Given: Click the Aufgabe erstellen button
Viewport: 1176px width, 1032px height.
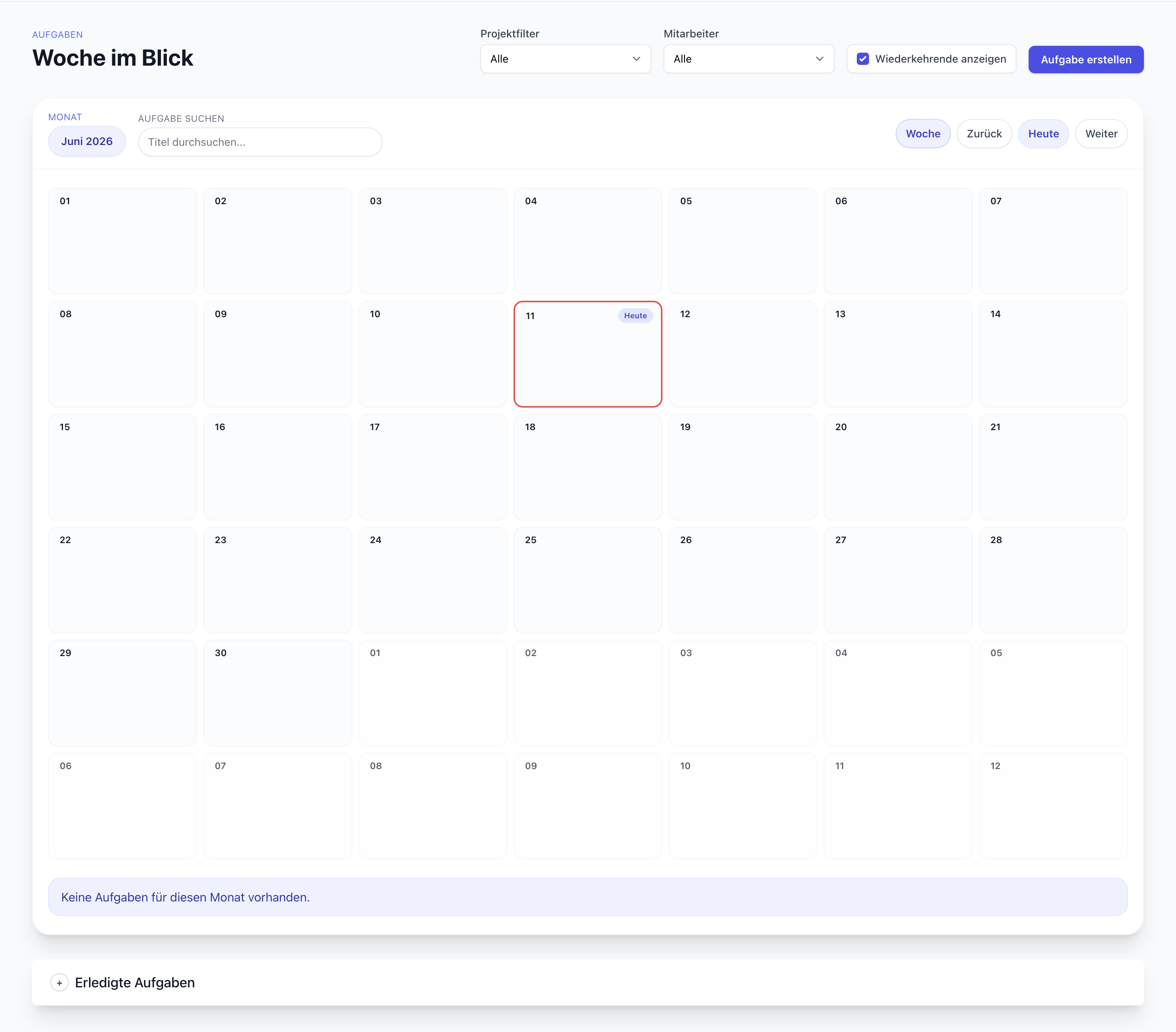Looking at the screenshot, I should coord(1086,59).
